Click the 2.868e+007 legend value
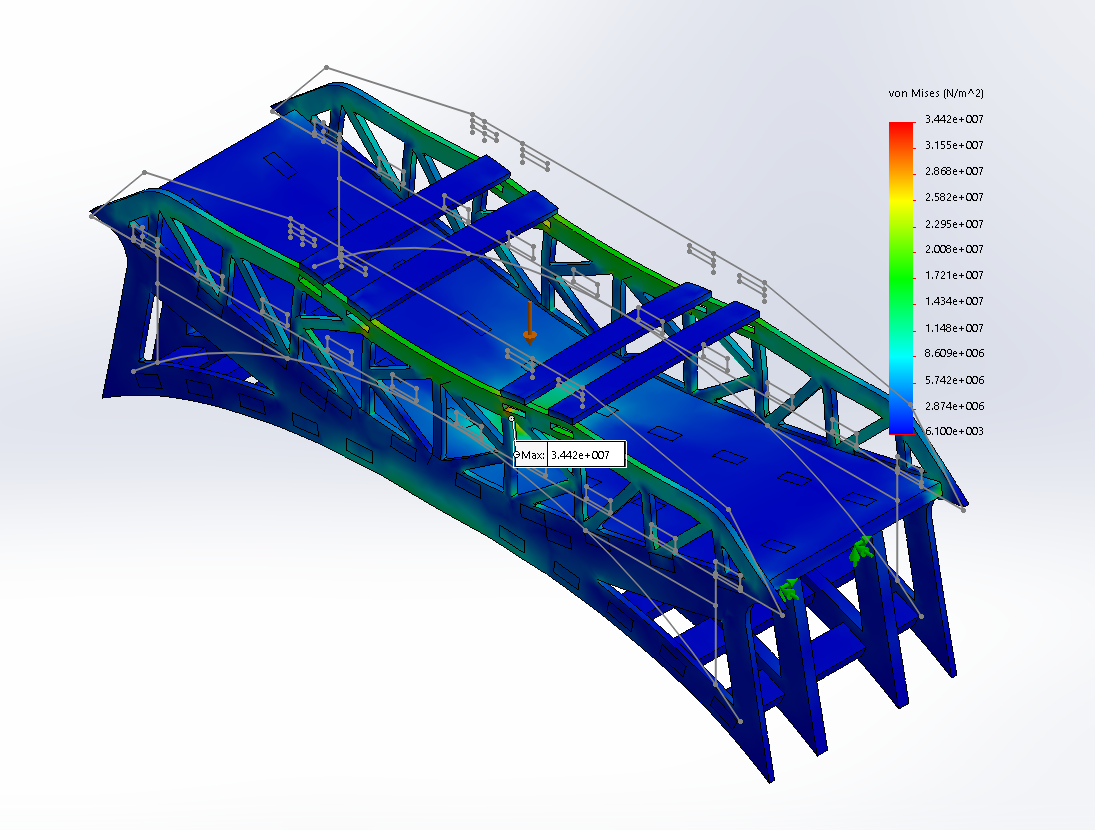Image resolution: width=1095 pixels, height=830 pixels. 954,171
